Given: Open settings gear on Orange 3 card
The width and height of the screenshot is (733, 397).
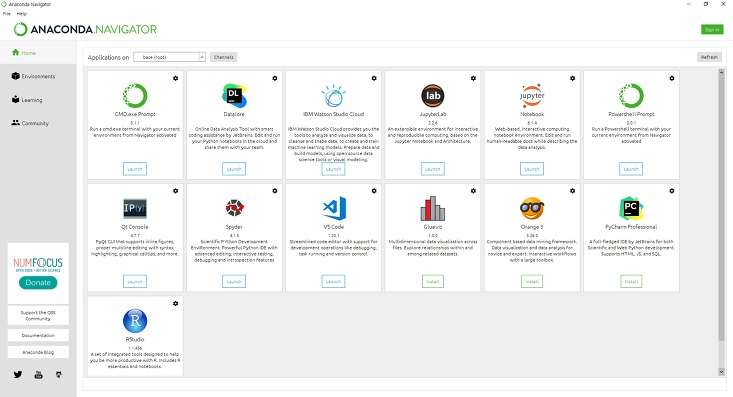Looking at the screenshot, I should (x=573, y=191).
